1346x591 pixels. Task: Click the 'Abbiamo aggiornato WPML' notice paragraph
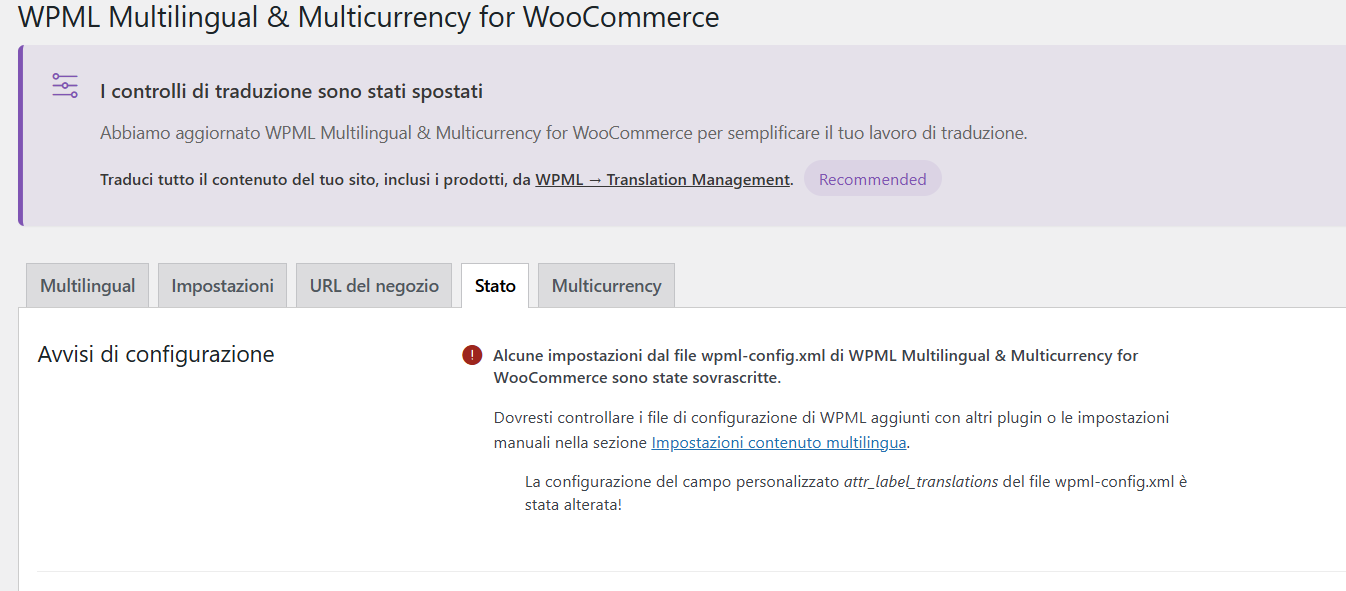[563, 133]
